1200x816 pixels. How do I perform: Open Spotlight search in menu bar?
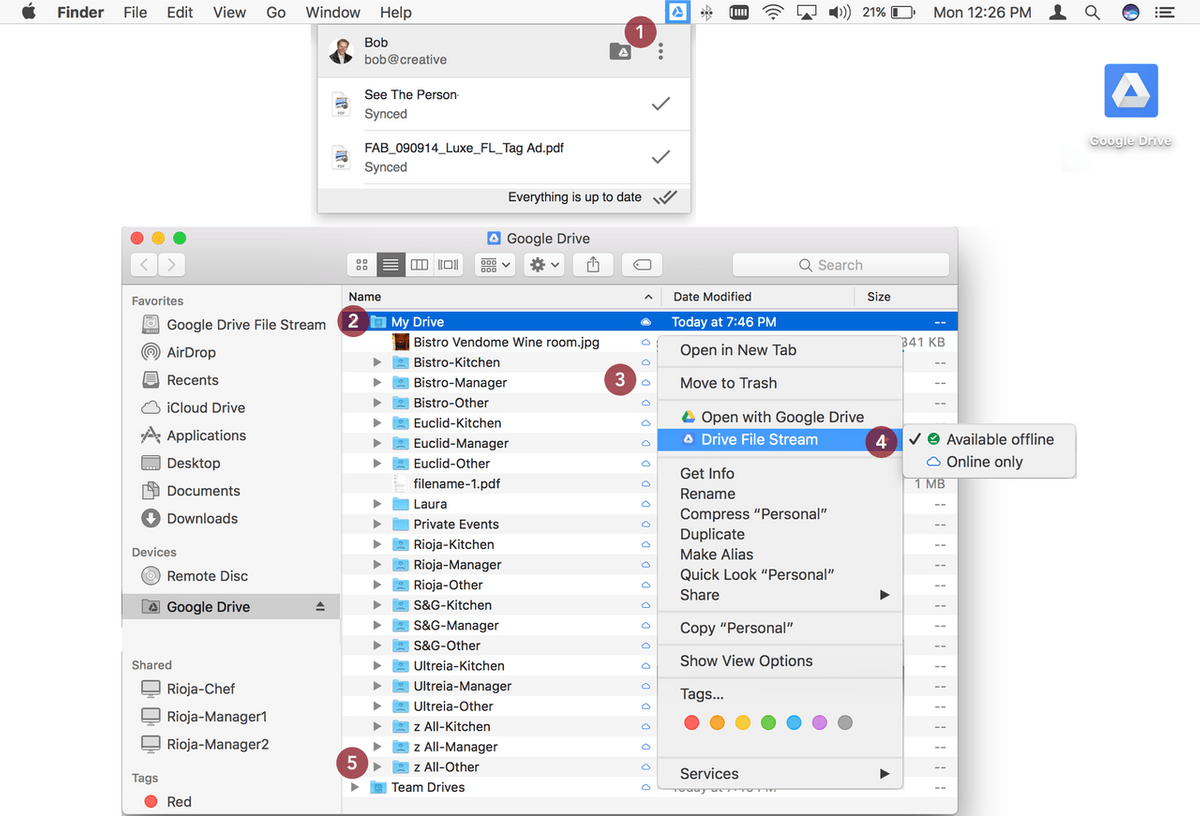tap(1093, 12)
